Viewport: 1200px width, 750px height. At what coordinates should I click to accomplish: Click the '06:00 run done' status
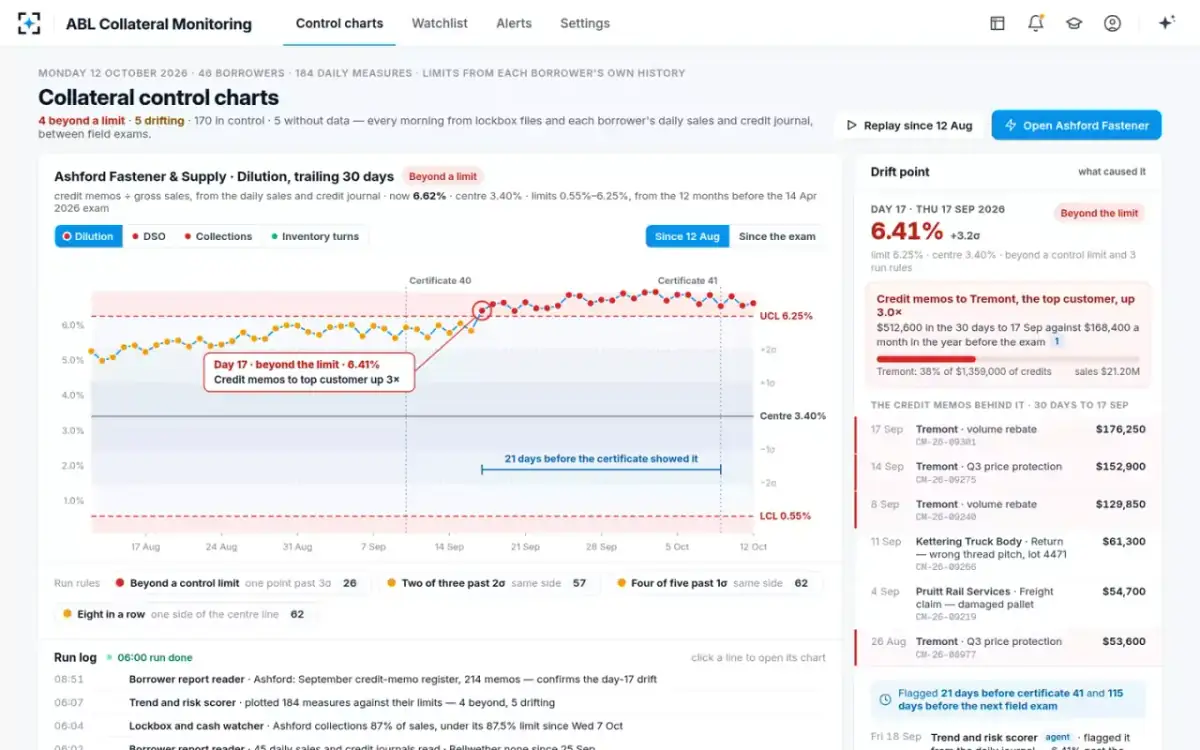tap(150, 657)
